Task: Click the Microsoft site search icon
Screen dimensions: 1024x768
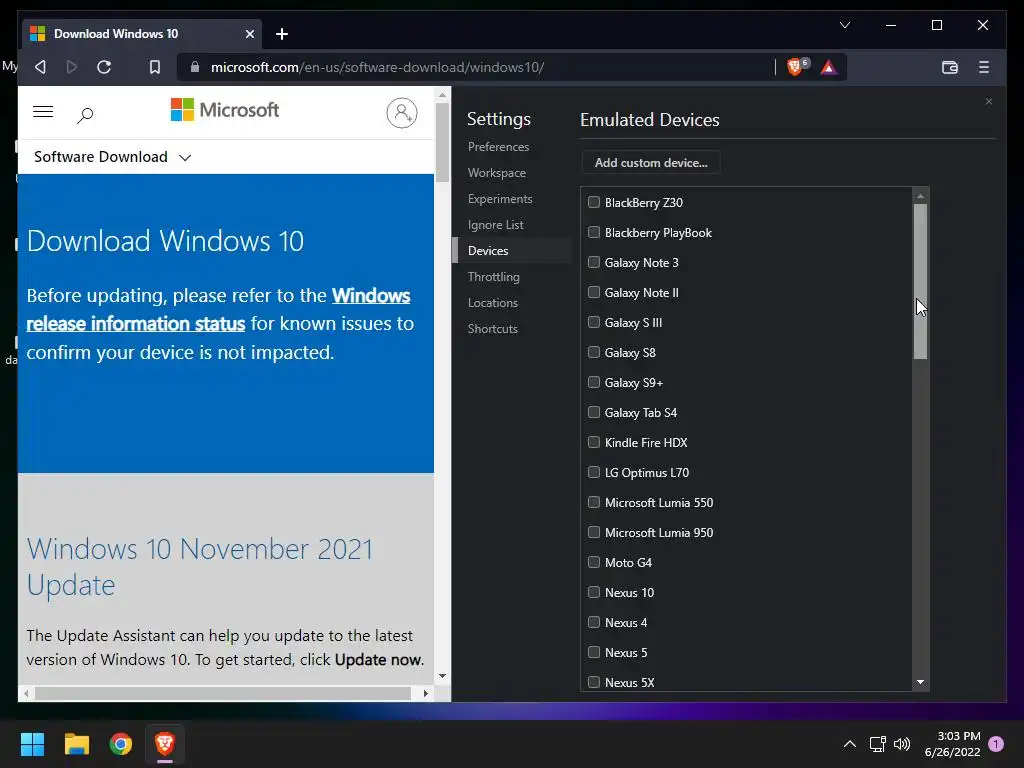Action: (x=85, y=116)
